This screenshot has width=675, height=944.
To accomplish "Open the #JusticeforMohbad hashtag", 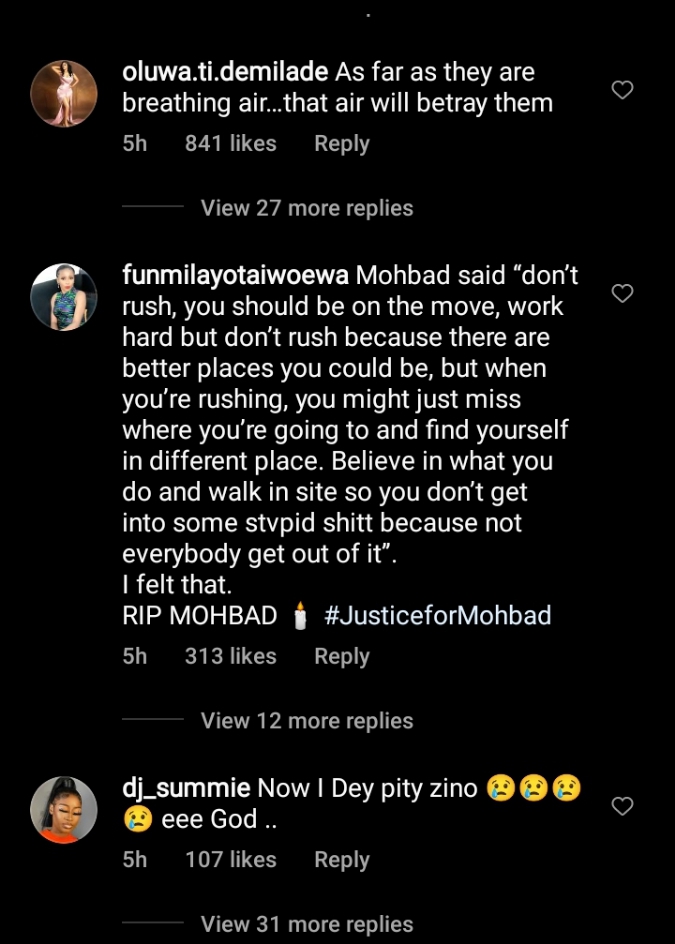I will tap(437, 615).
